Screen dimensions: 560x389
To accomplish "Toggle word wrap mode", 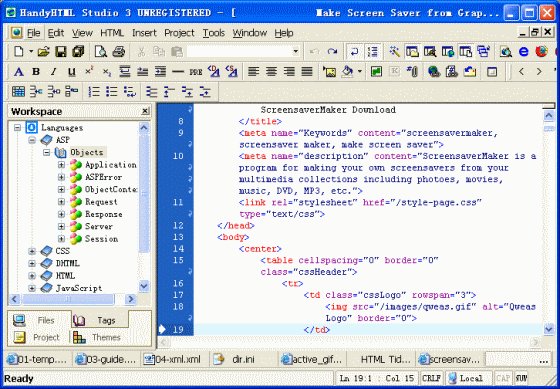I will click(x=354, y=52).
